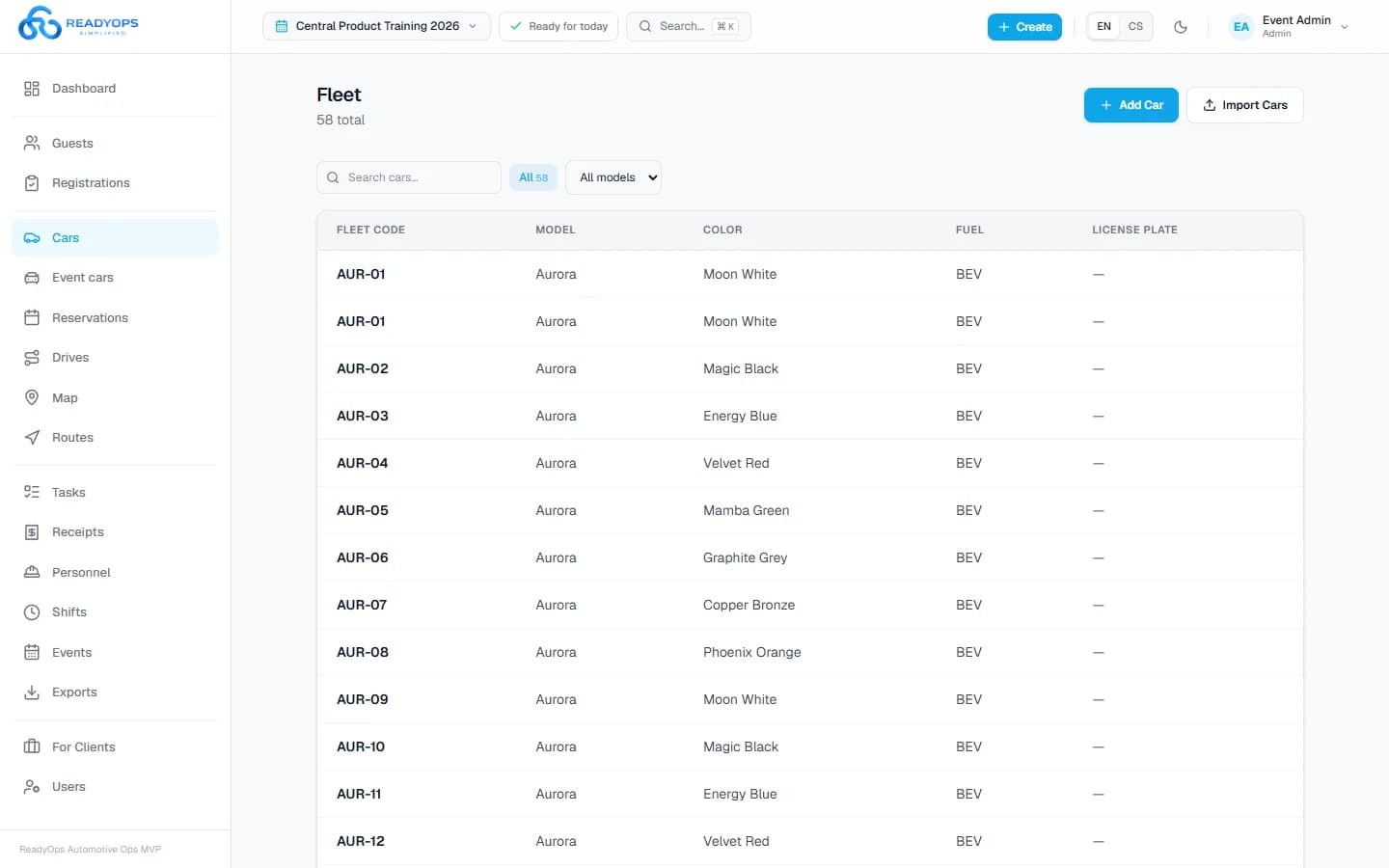Click the Reservations calendar icon
This screenshot has height=868, width=1389.
(x=32, y=318)
